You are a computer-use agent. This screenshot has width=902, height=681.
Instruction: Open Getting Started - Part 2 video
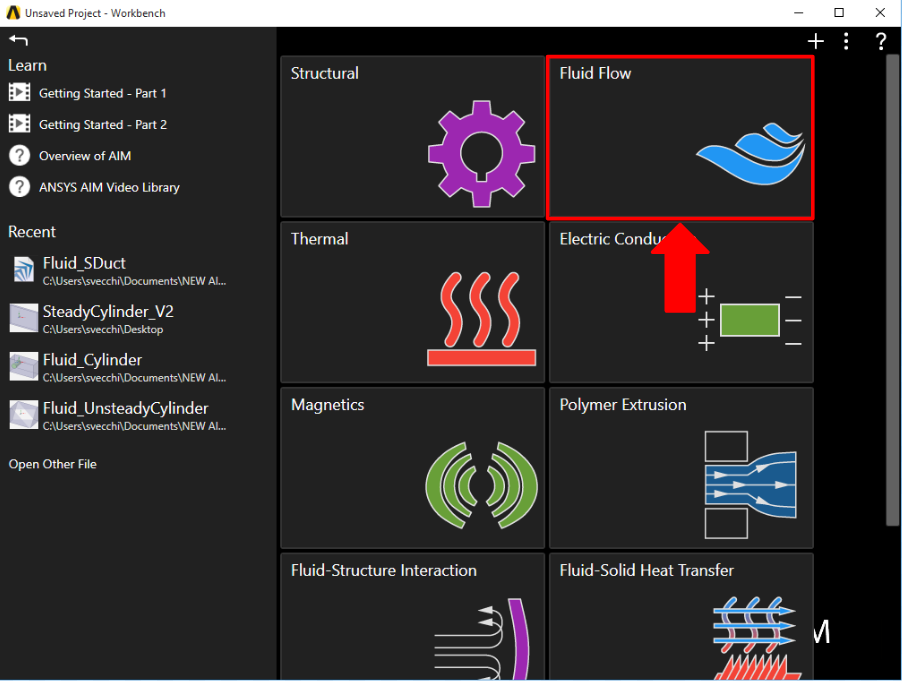(103, 124)
